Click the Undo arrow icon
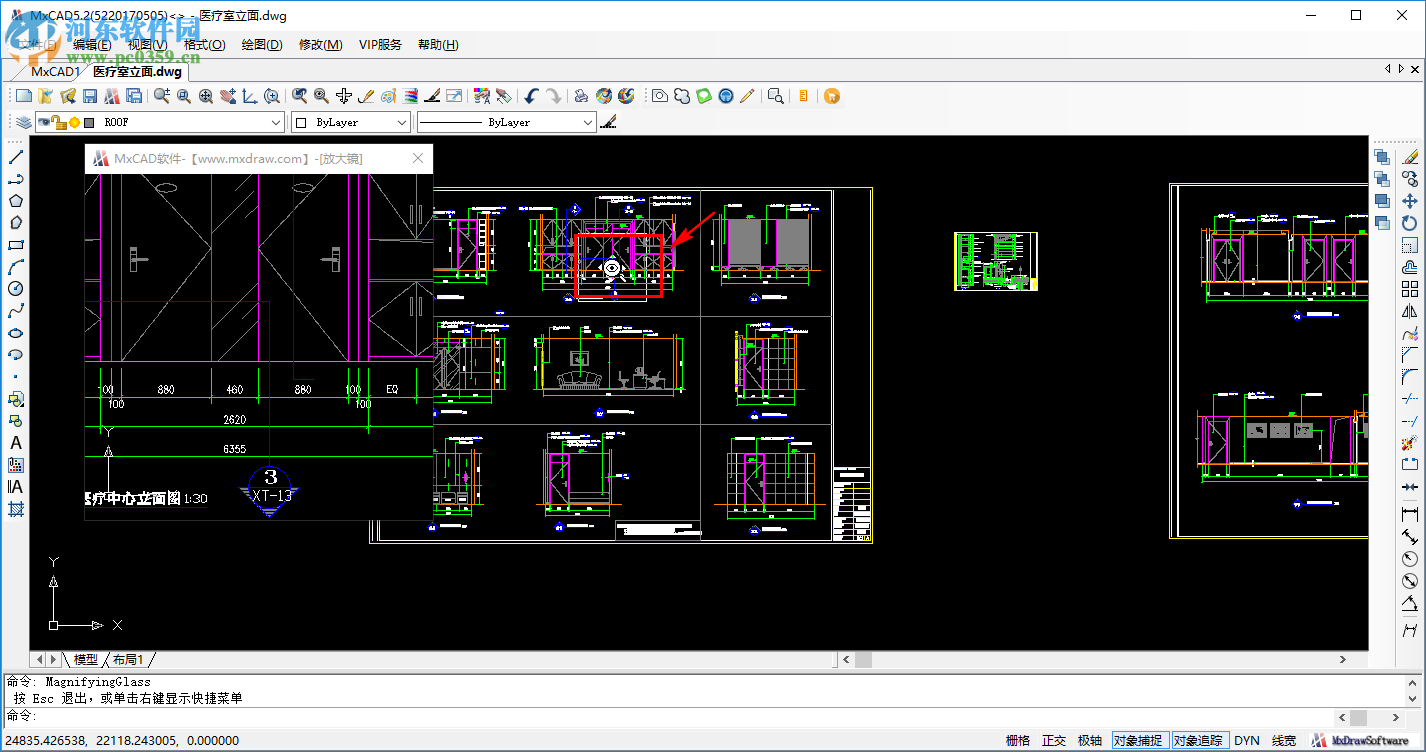This screenshot has height=752, width=1426. pos(531,96)
